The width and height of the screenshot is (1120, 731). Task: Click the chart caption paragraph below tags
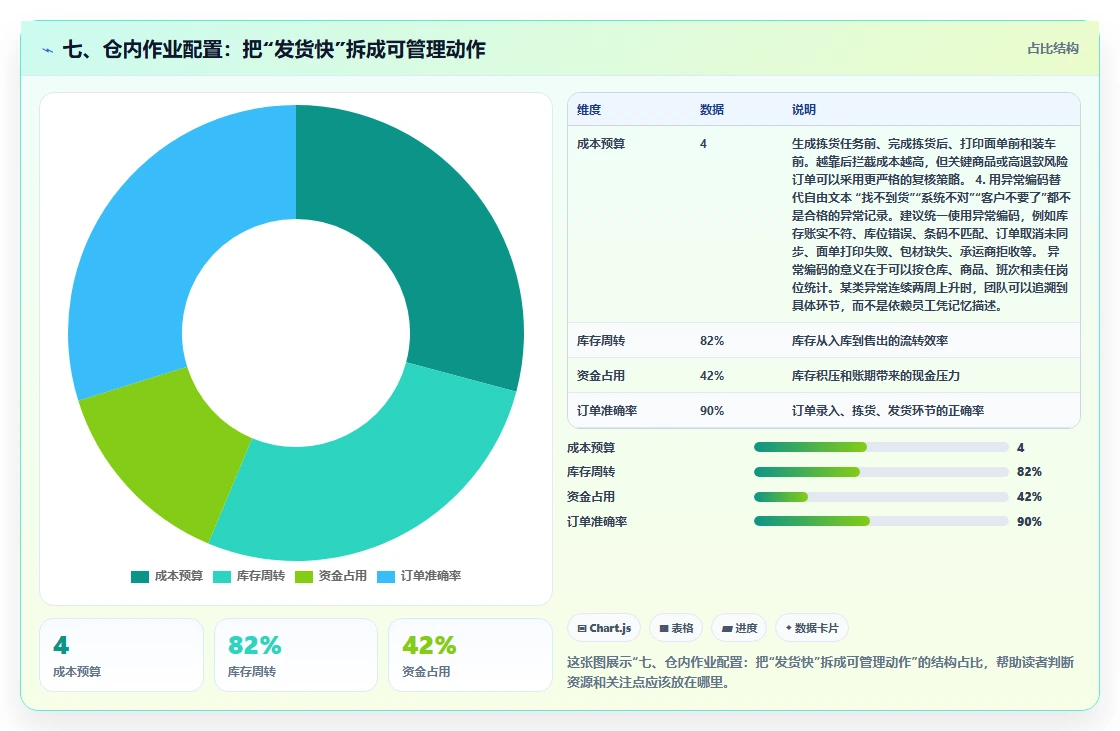821,672
